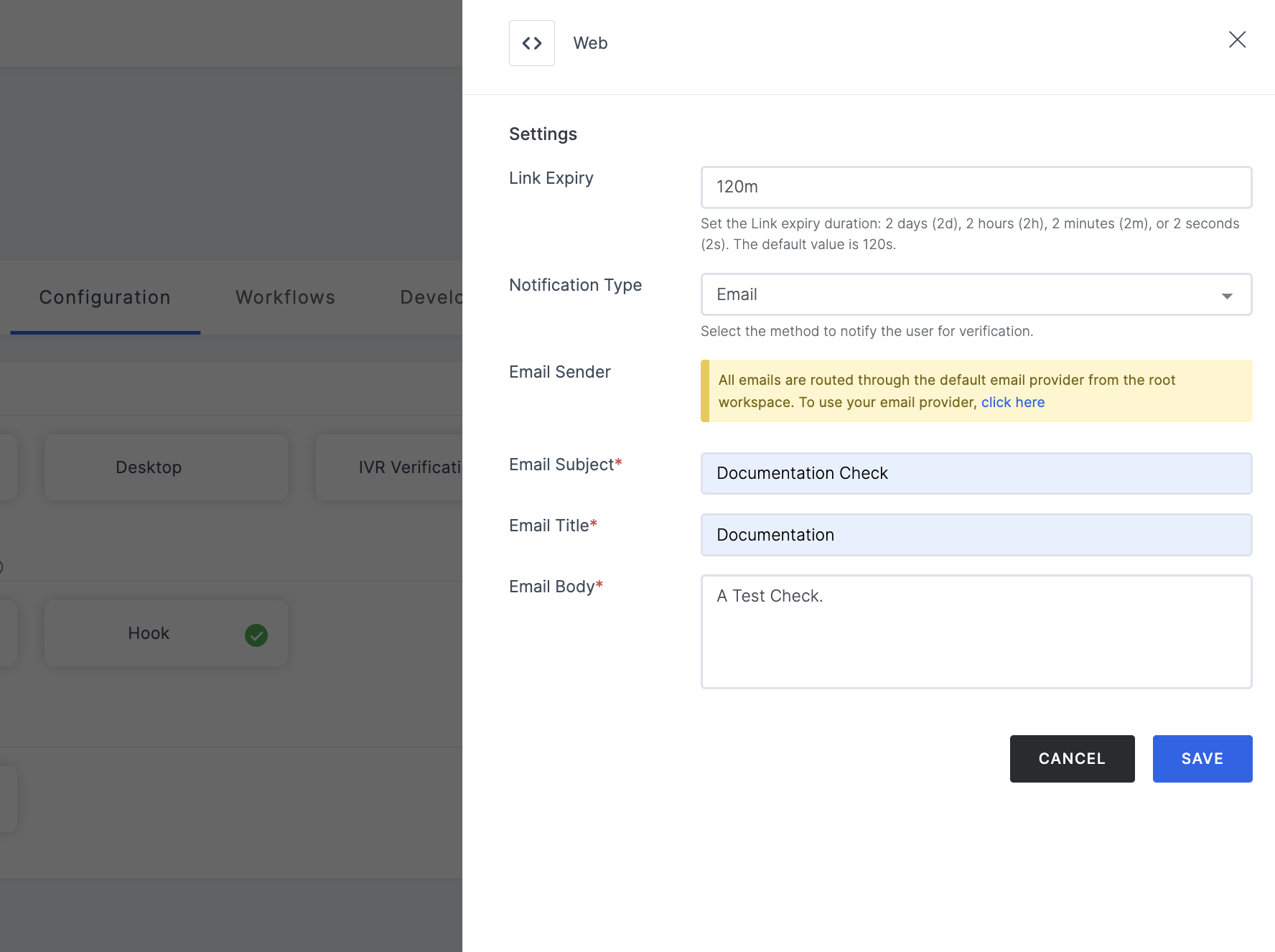The width and height of the screenshot is (1275, 952).
Task: Select the Desktop card
Action: 166,467
